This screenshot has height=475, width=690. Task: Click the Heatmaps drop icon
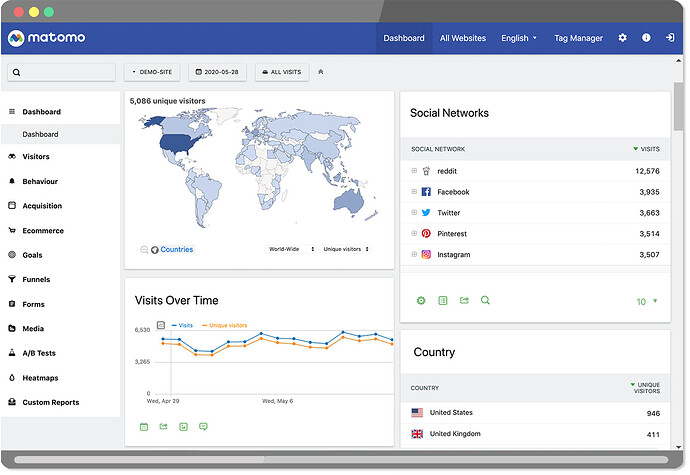point(12,378)
